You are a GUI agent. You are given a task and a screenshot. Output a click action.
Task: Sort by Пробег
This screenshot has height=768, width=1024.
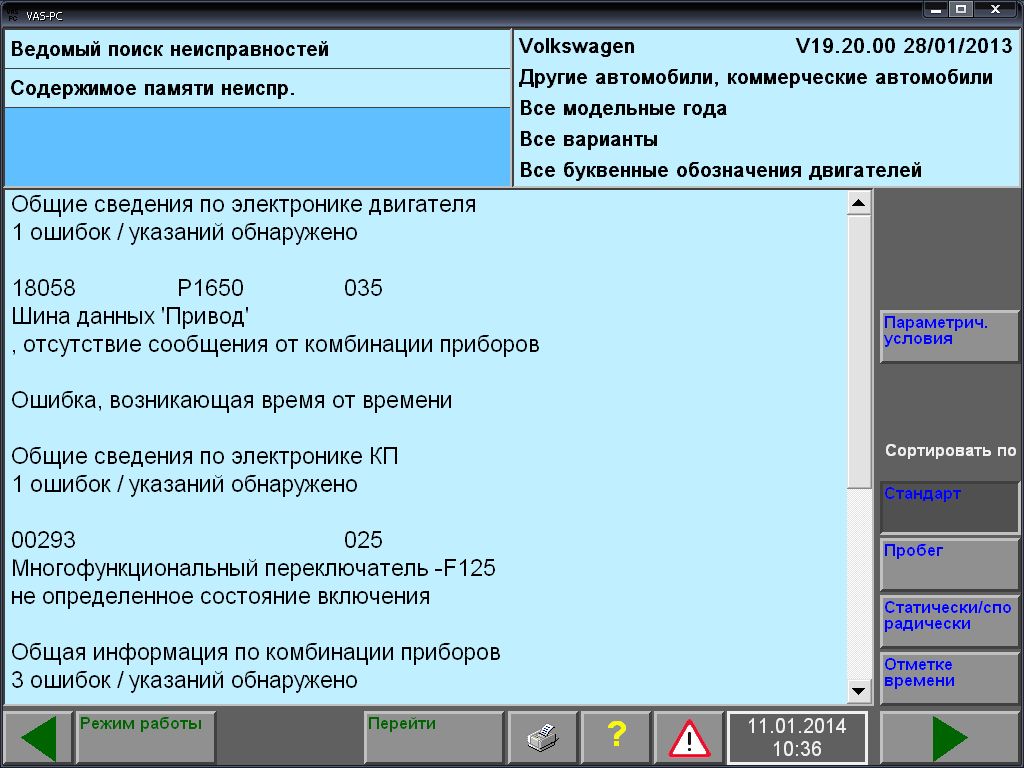click(950, 564)
